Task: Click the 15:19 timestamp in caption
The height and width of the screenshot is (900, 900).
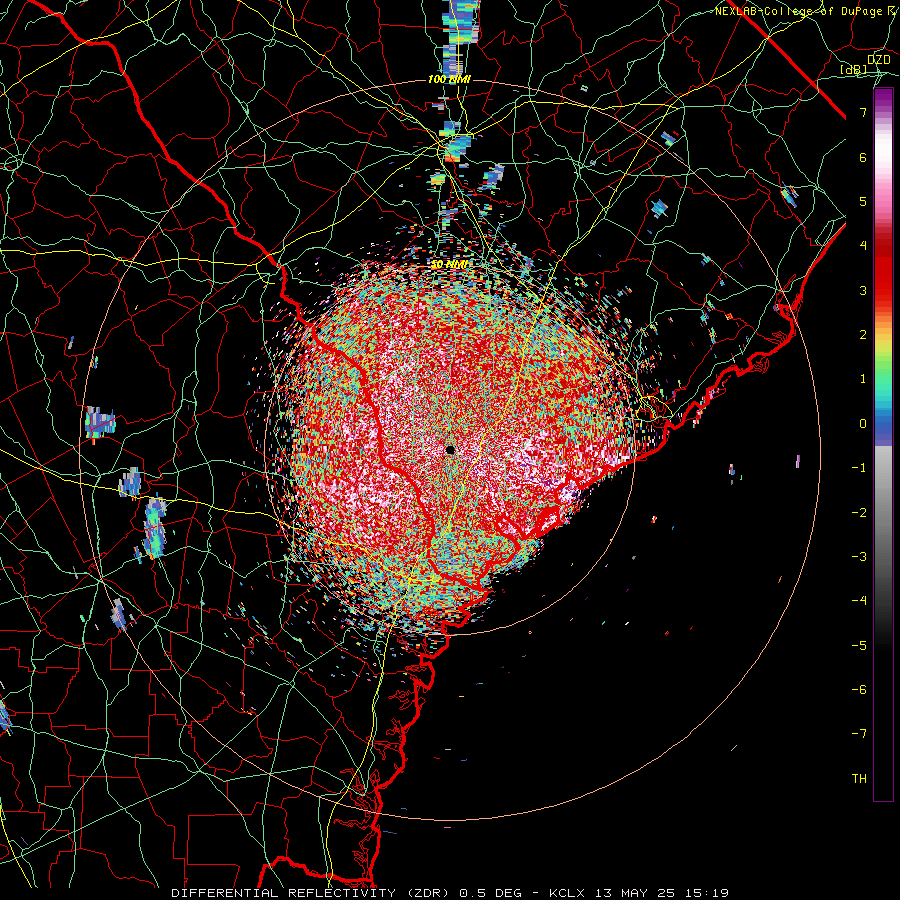Action: point(707,893)
